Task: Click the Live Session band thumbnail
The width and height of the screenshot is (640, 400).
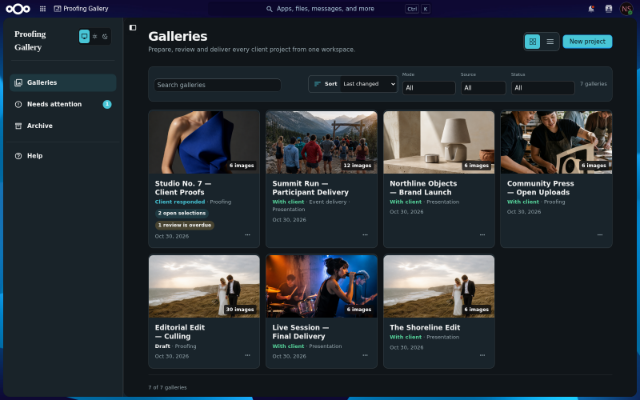Action: 322,287
